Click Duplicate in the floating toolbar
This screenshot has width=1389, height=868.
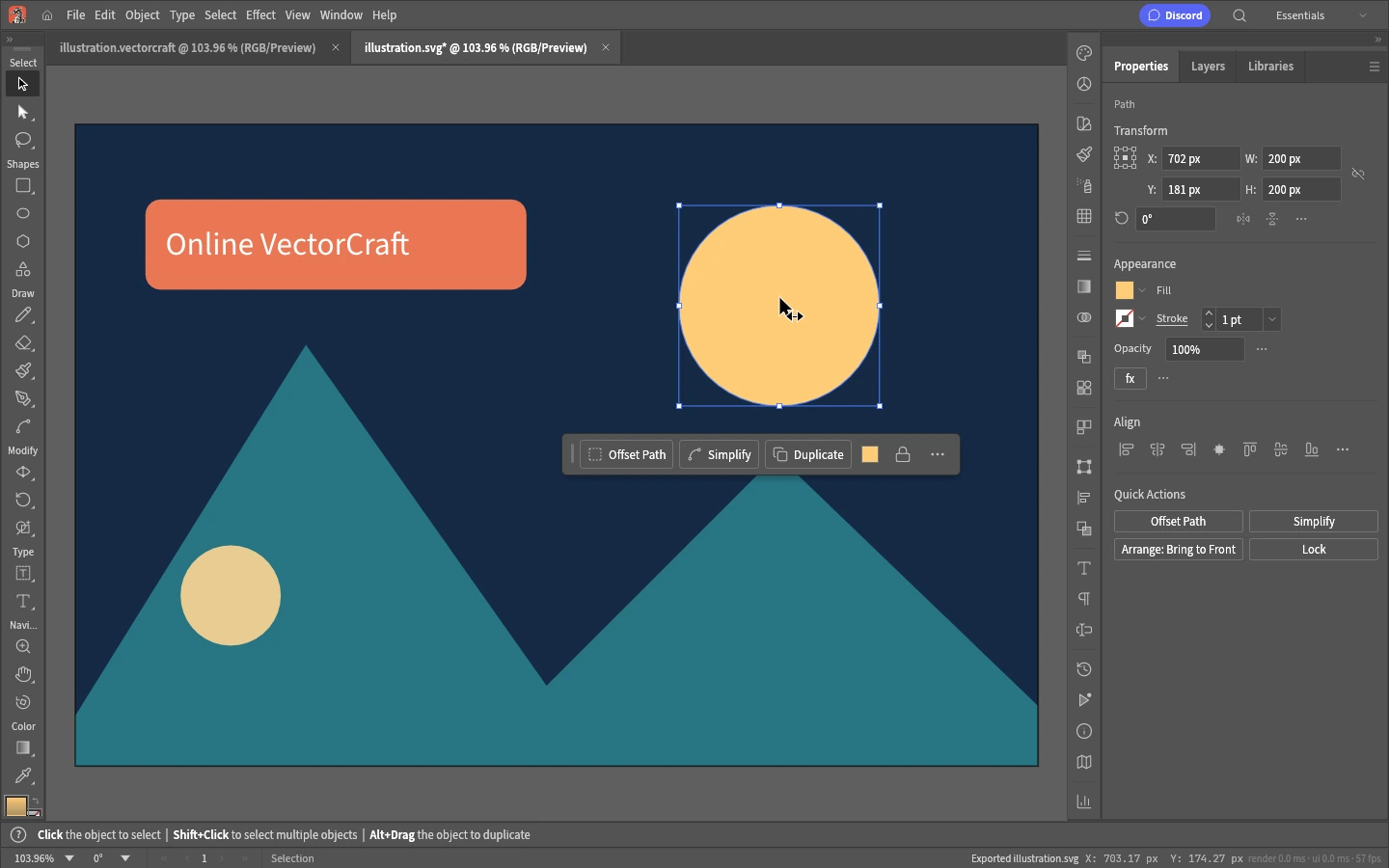point(808,454)
